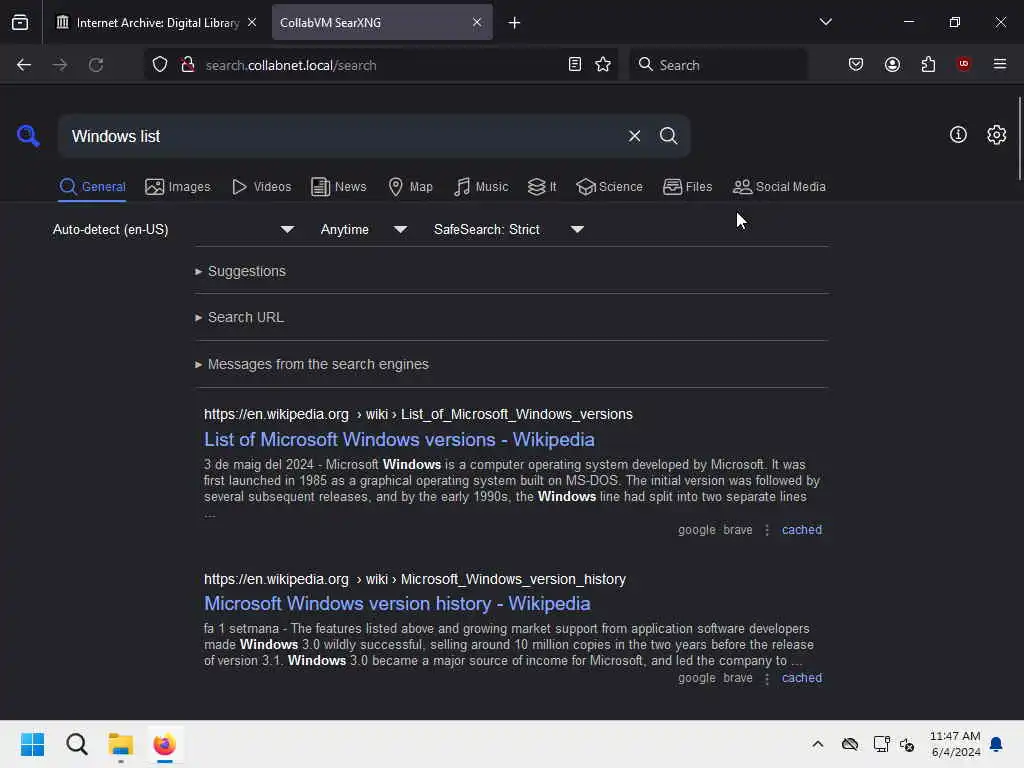This screenshot has width=1024, height=768.
Task: Open SearXNG preferences gear icon
Action: point(997,135)
